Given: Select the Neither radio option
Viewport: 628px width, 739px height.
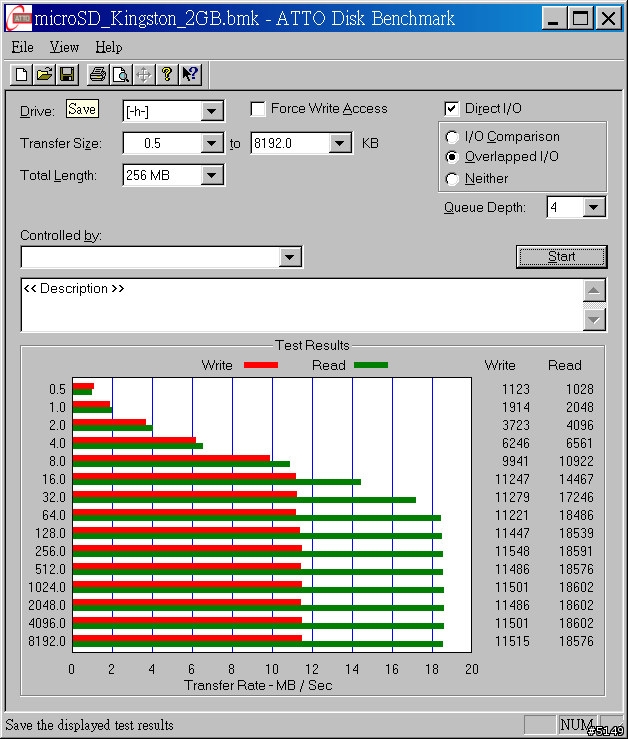Looking at the screenshot, I should pos(452,179).
